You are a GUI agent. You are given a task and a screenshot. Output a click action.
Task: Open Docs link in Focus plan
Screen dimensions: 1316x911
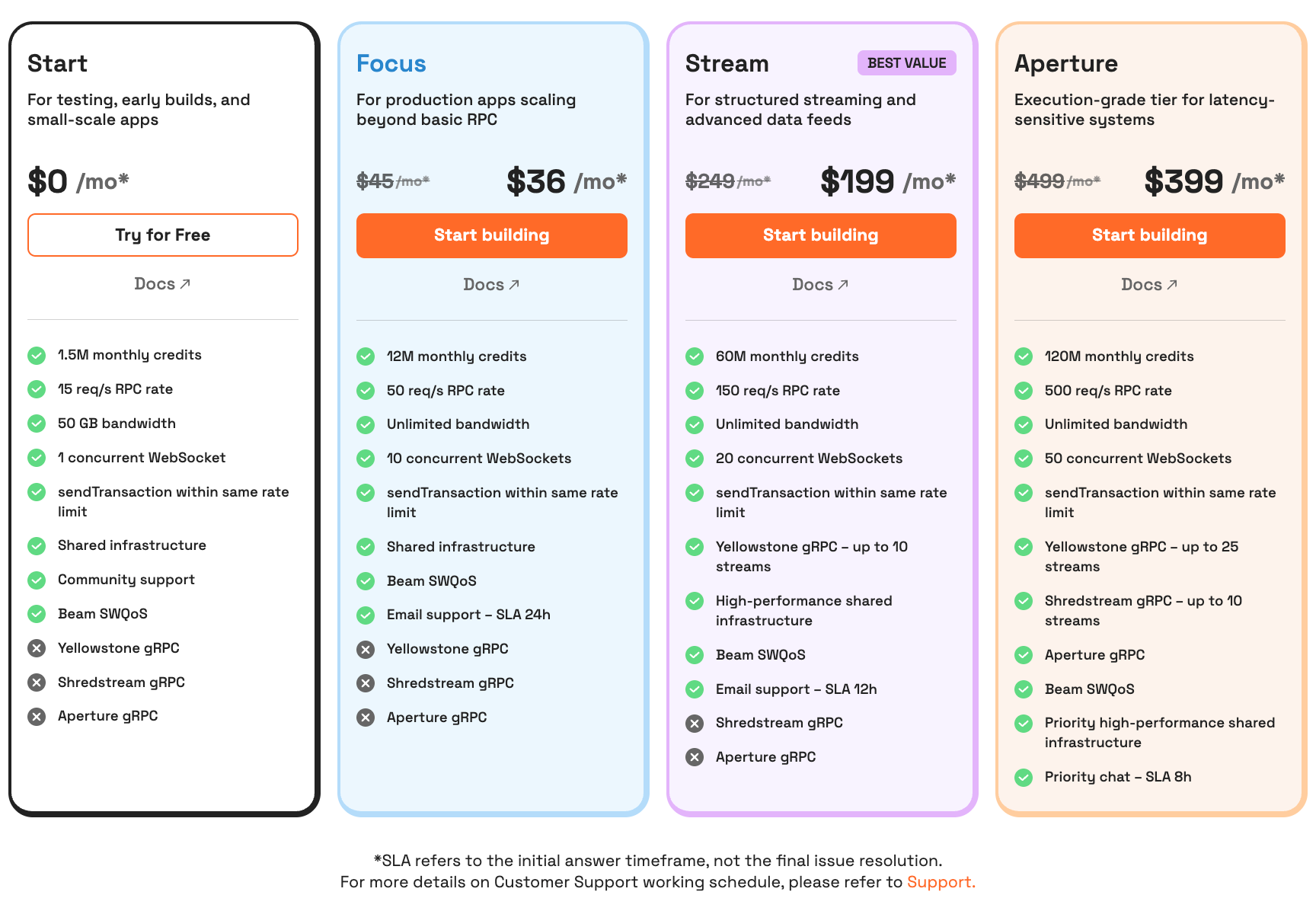click(x=492, y=285)
